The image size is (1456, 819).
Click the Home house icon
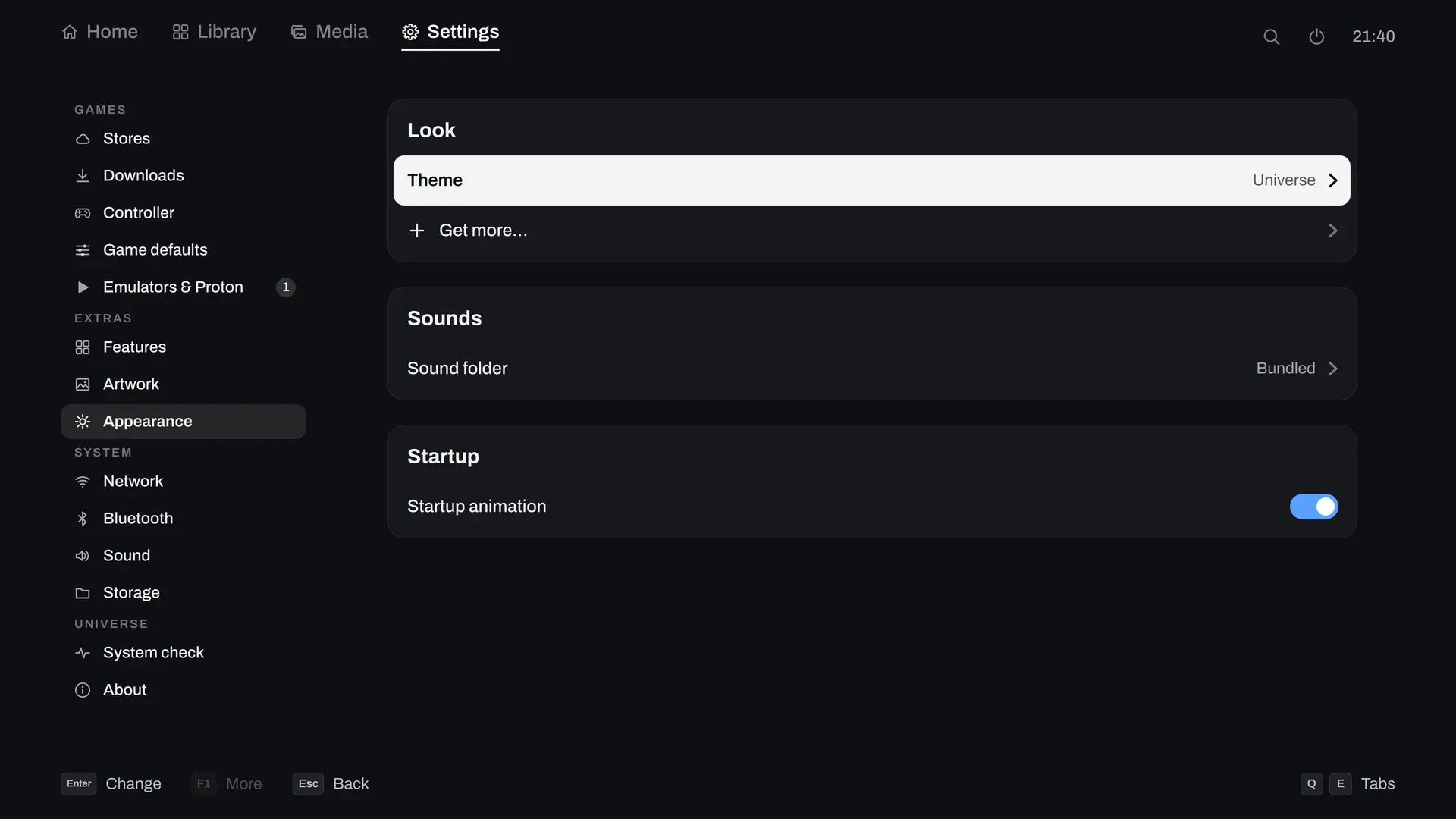[70, 32]
